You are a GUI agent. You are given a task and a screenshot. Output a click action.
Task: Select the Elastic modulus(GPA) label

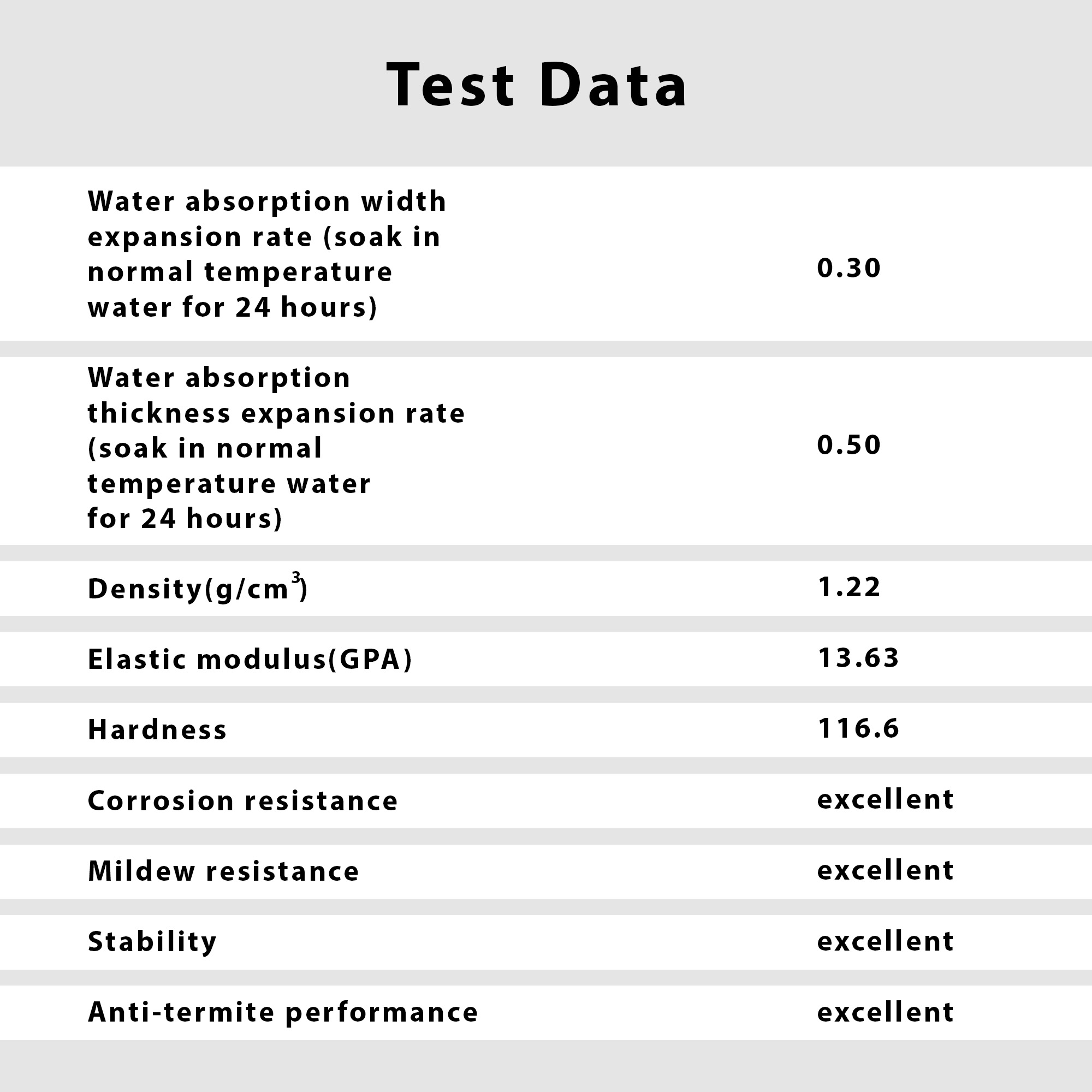(251, 659)
